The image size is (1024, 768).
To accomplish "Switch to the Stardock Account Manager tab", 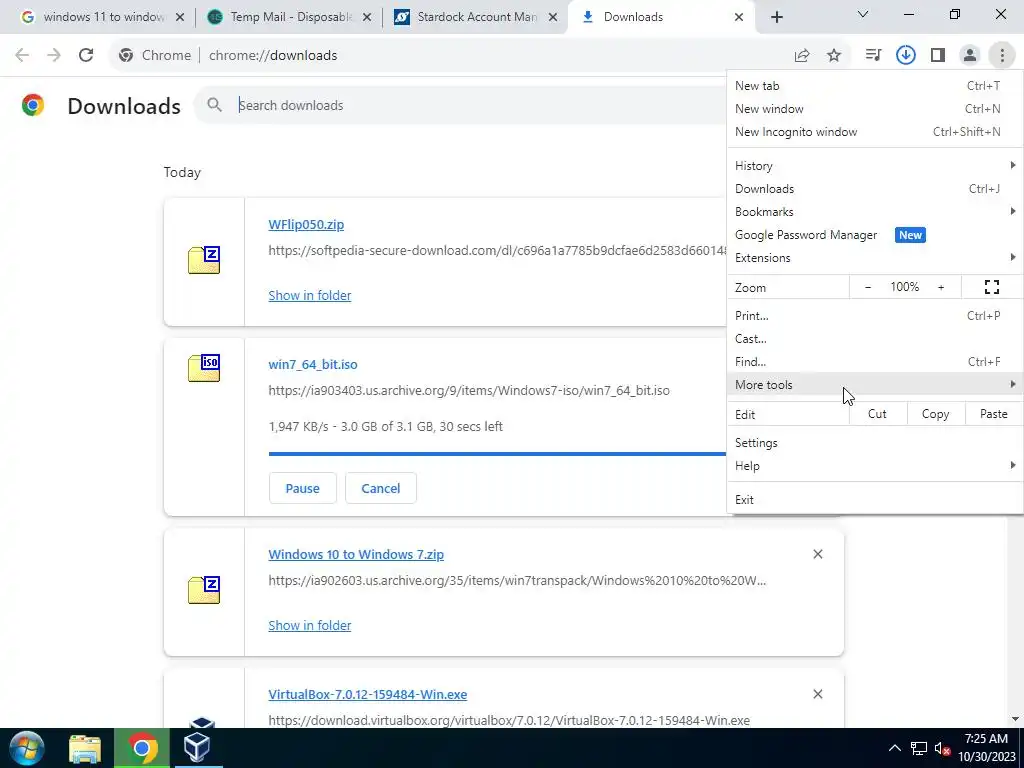I will pyautogui.click(x=477, y=17).
